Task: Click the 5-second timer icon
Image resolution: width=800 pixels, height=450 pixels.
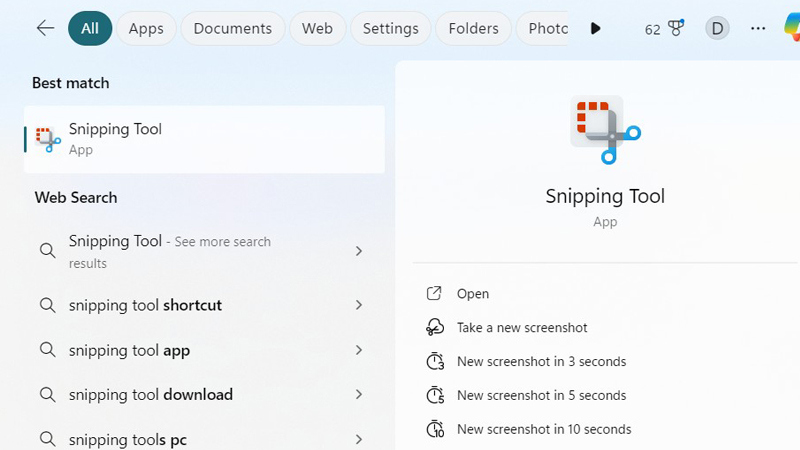Action: pos(435,395)
